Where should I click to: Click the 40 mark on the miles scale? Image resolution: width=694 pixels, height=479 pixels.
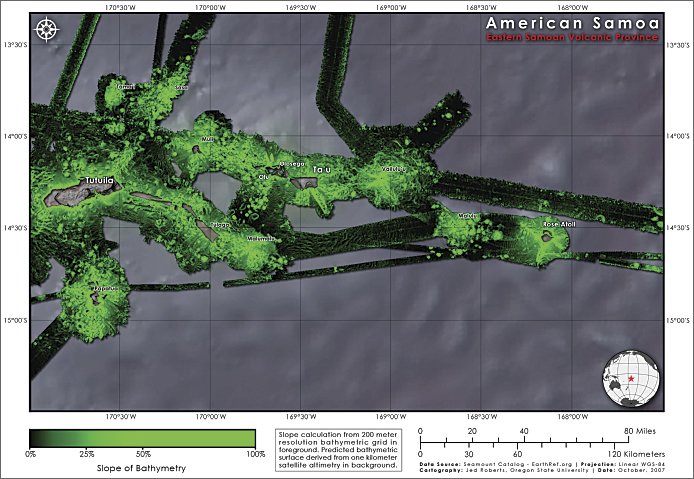524,431
